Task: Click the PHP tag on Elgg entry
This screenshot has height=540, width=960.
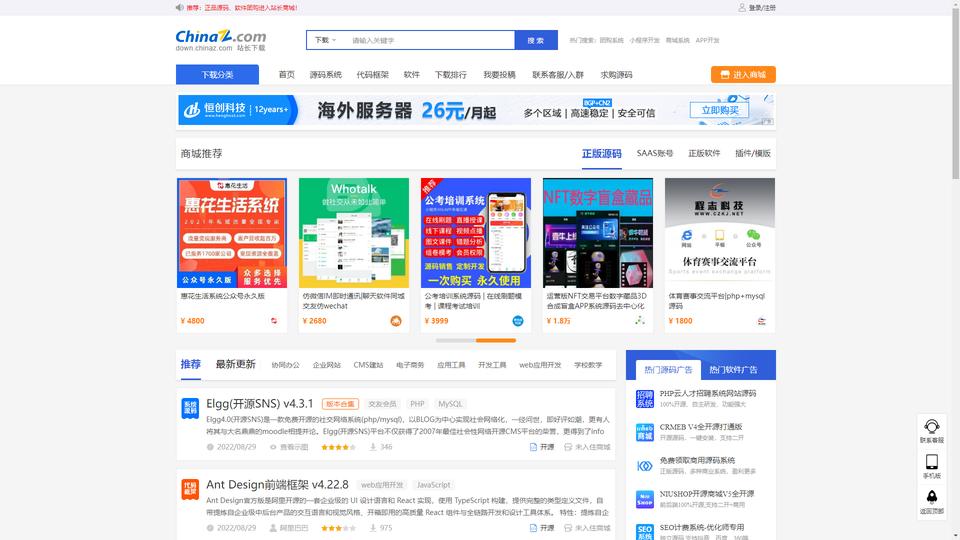Action: click(x=418, y=404)
